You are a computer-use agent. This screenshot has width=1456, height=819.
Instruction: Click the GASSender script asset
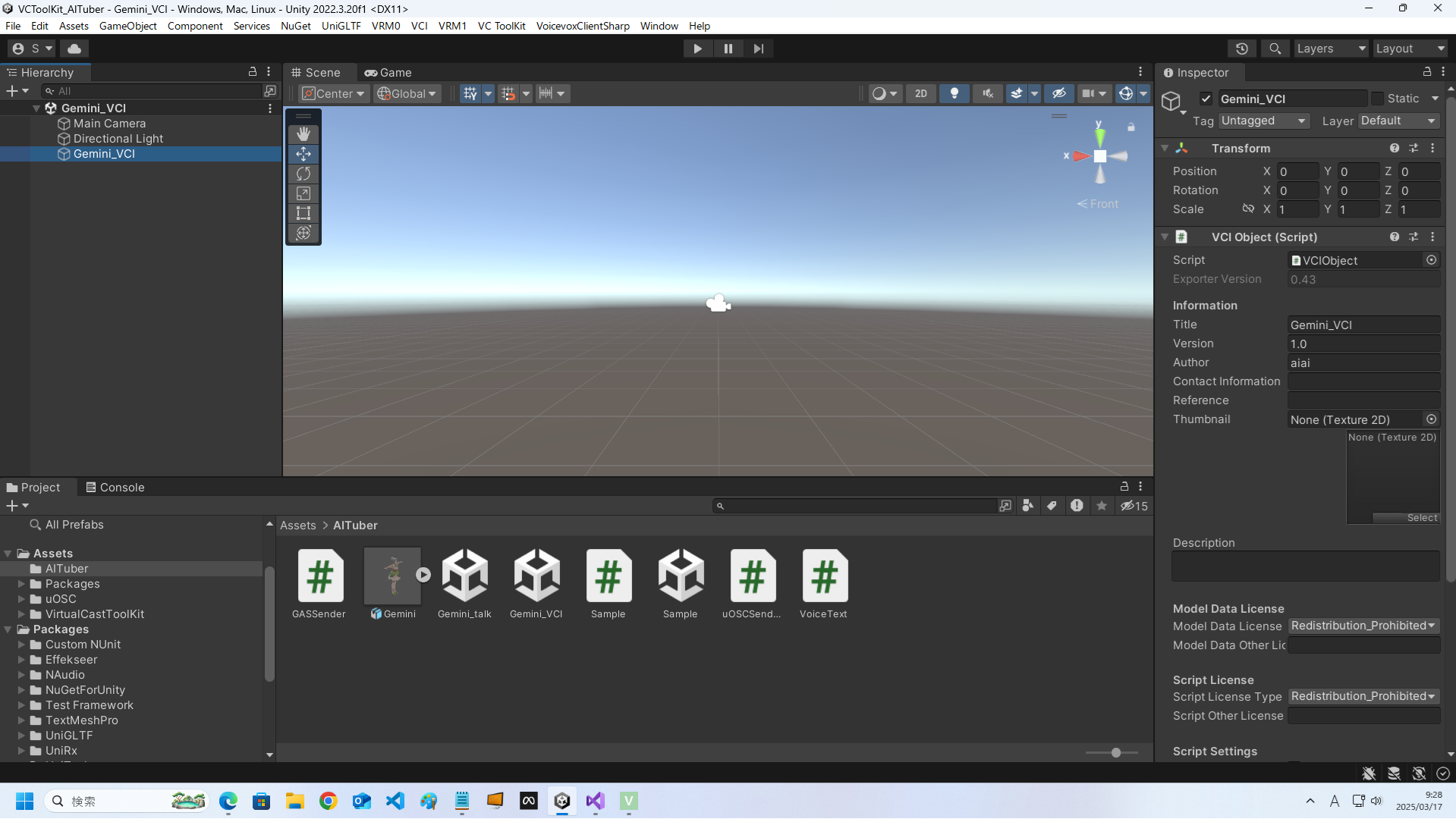[x=319, y=583]
